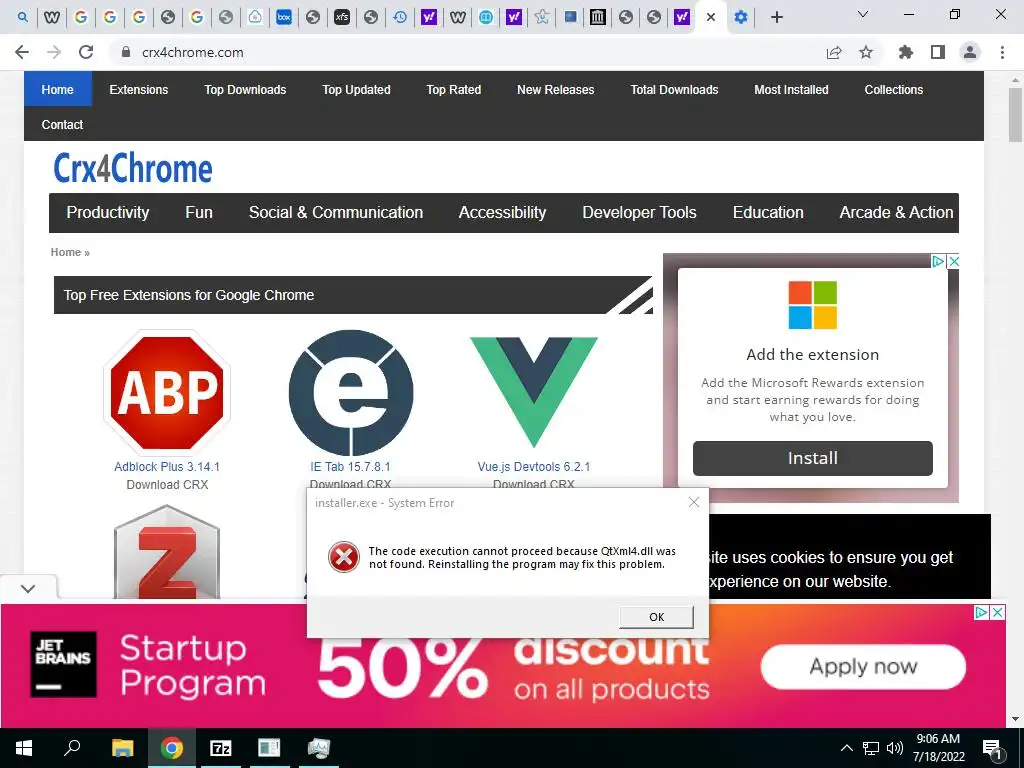Show hidden system tray icons
This screenshot has width=1024, height=768.
click(x=846, y=748)
